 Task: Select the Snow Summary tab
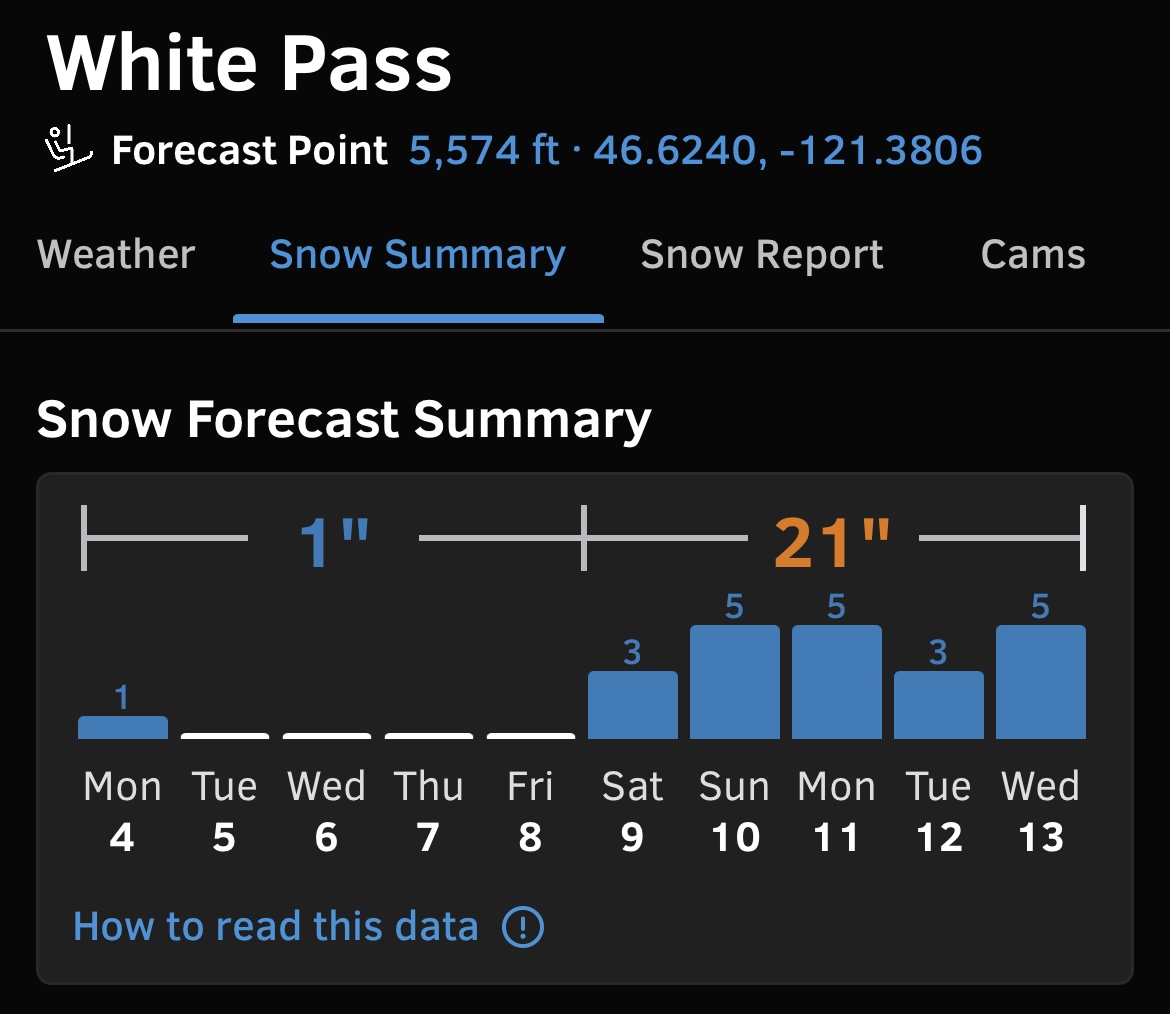click(418, 254)
